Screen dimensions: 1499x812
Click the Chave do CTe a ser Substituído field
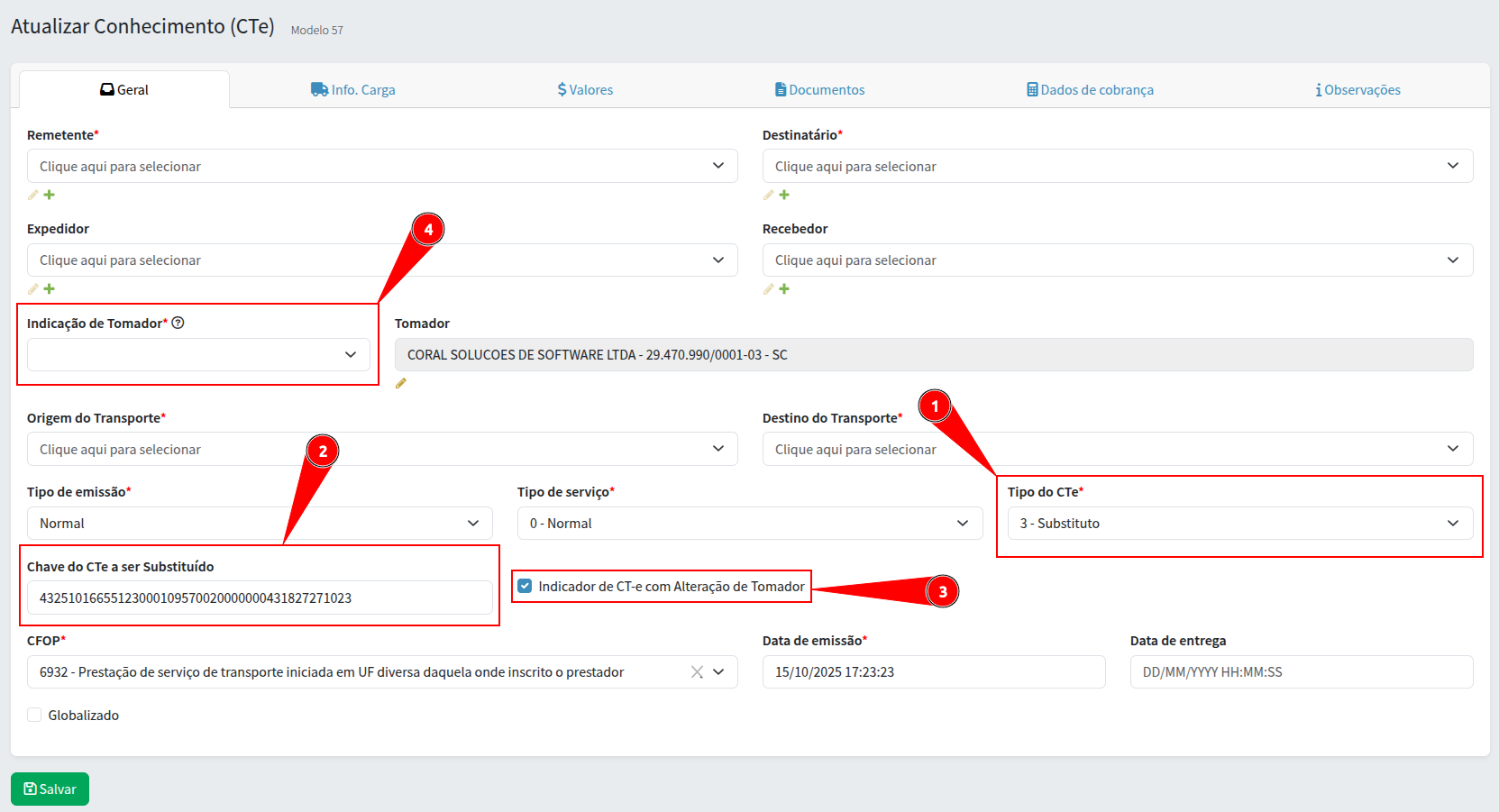click(x=260, y=598)
